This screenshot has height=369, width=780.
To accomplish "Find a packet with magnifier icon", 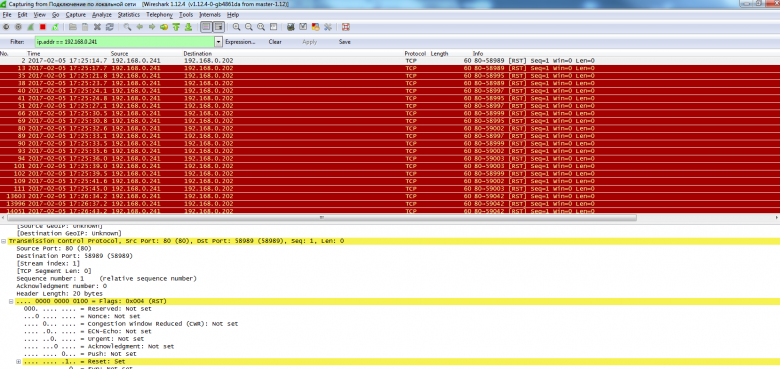I will pyautogui.click(x=127, y=27).
